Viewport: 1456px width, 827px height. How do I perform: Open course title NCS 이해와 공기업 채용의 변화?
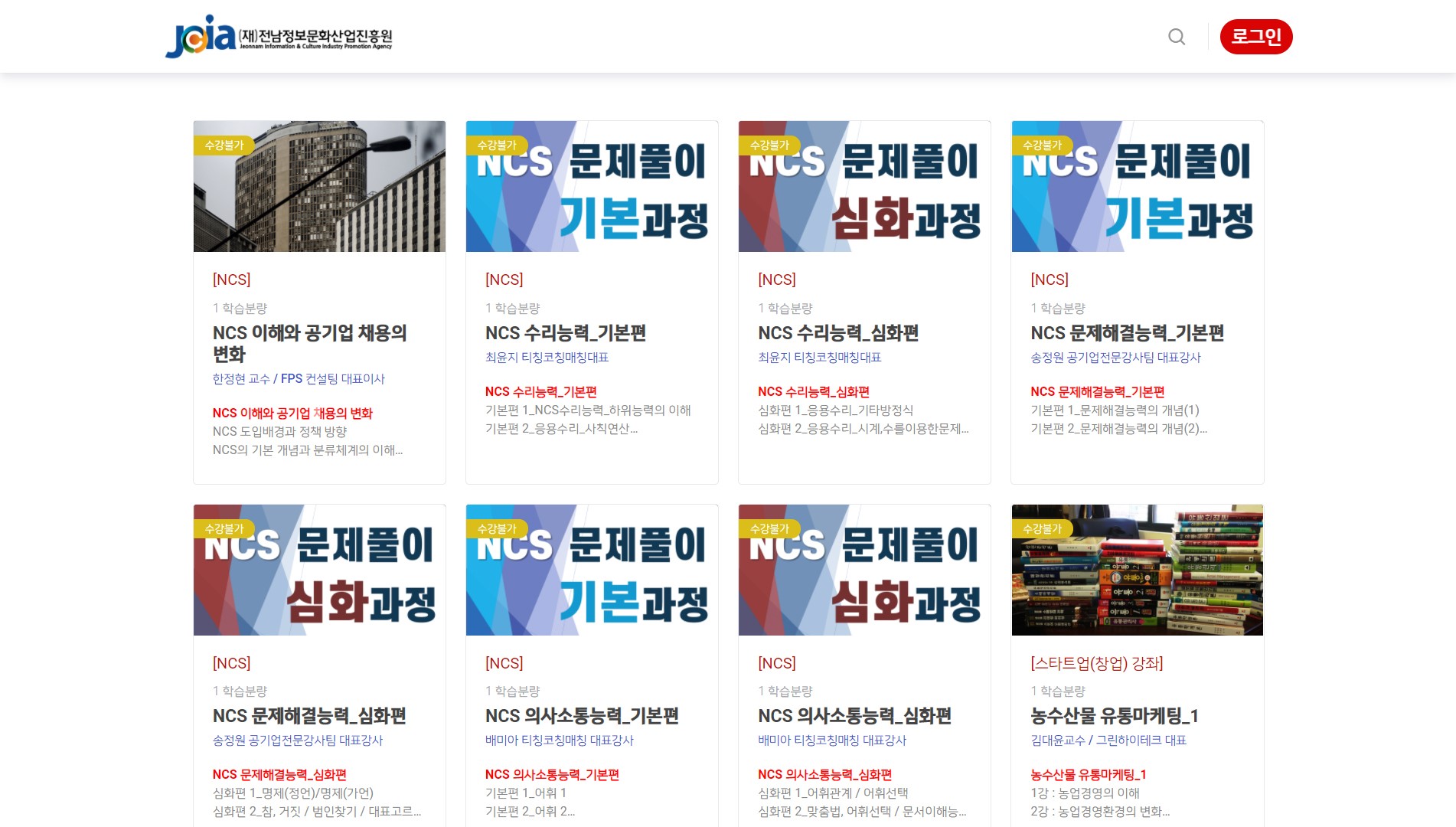(309, 343)
